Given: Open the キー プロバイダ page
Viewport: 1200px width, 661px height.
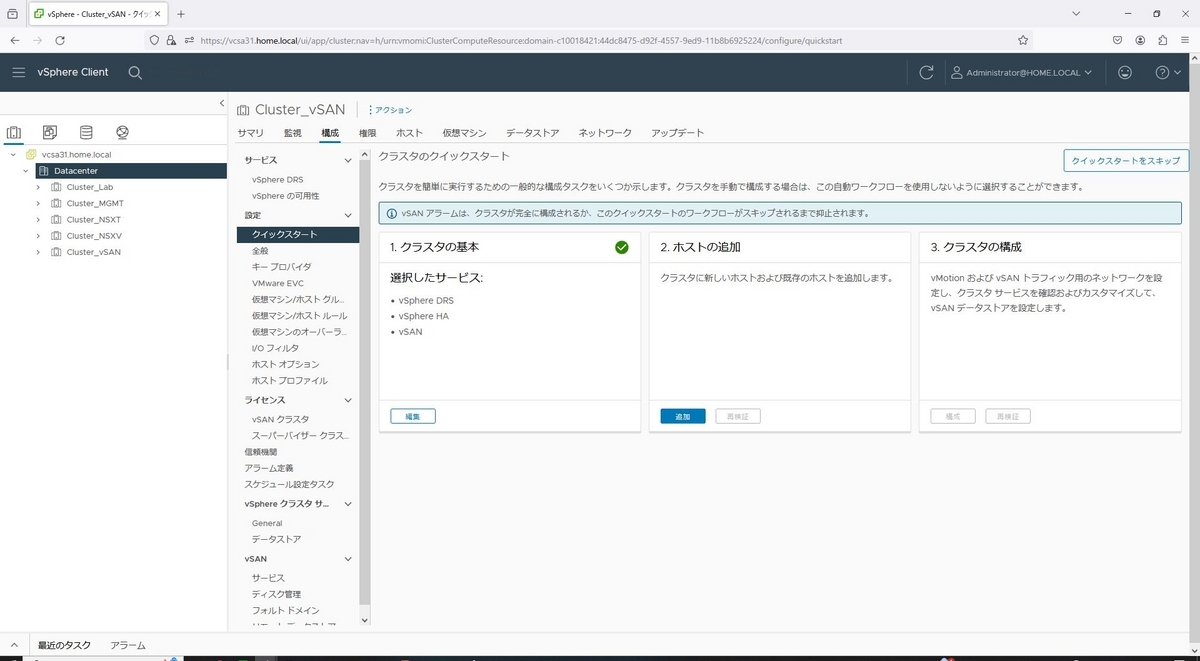Looking at the screenshot, I should [x=282, y=267].
